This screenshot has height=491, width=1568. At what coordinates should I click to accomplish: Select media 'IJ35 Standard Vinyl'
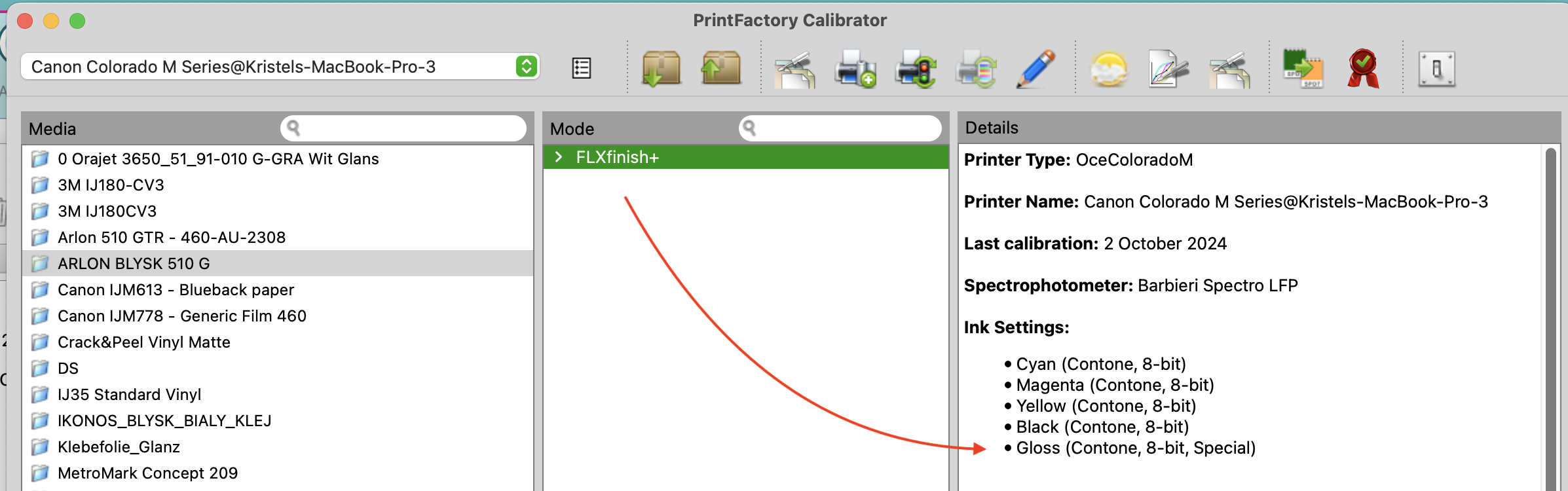278,394
